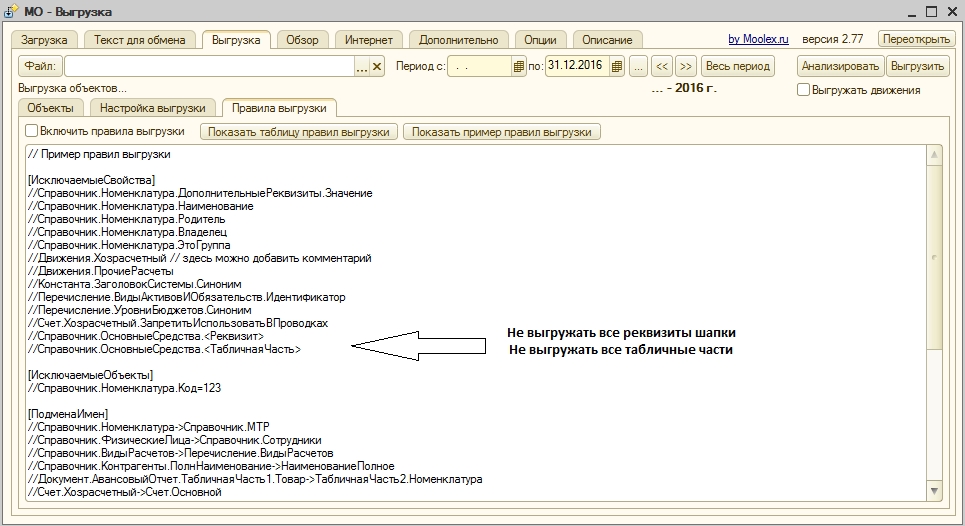The width and height of the screenshot is (965, 526).
Task: Open calendar picker for end date 31.12.2016
Action: tap(617, 66)
